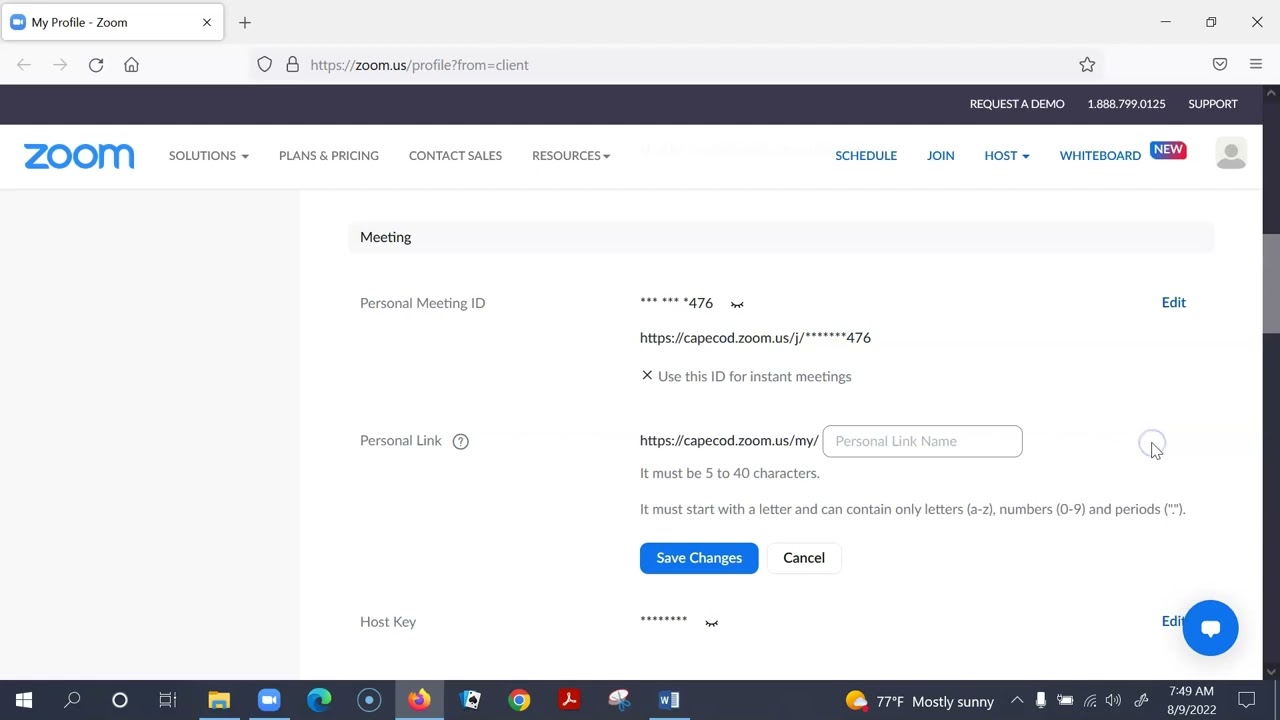Expand the Resources dropdown menu
The image size is (1280, 720).
[571, 155]
